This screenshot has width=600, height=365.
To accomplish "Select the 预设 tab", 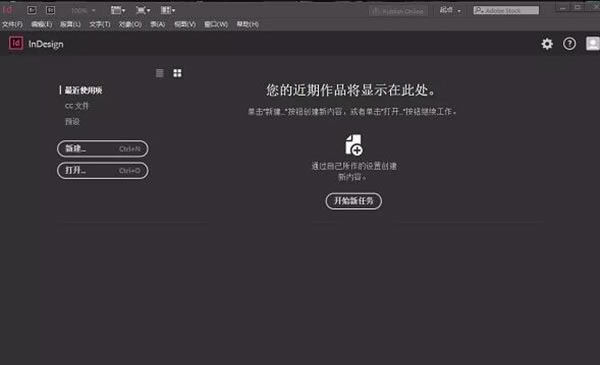I will coord(72,122).
